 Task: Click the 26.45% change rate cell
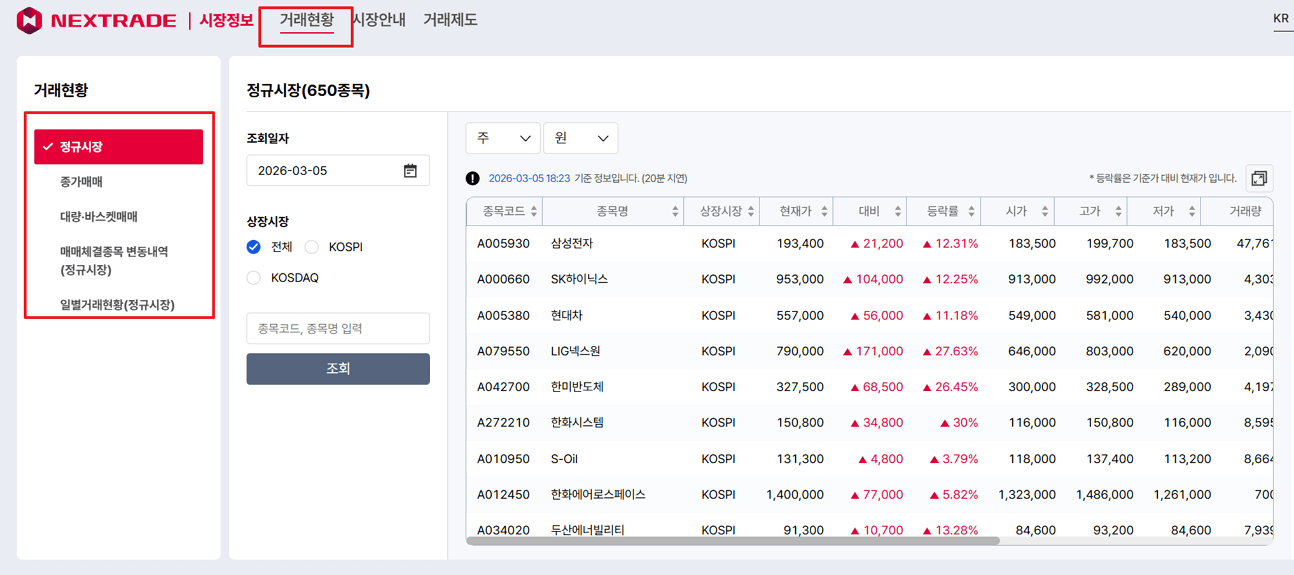click(x=950, y=387)
